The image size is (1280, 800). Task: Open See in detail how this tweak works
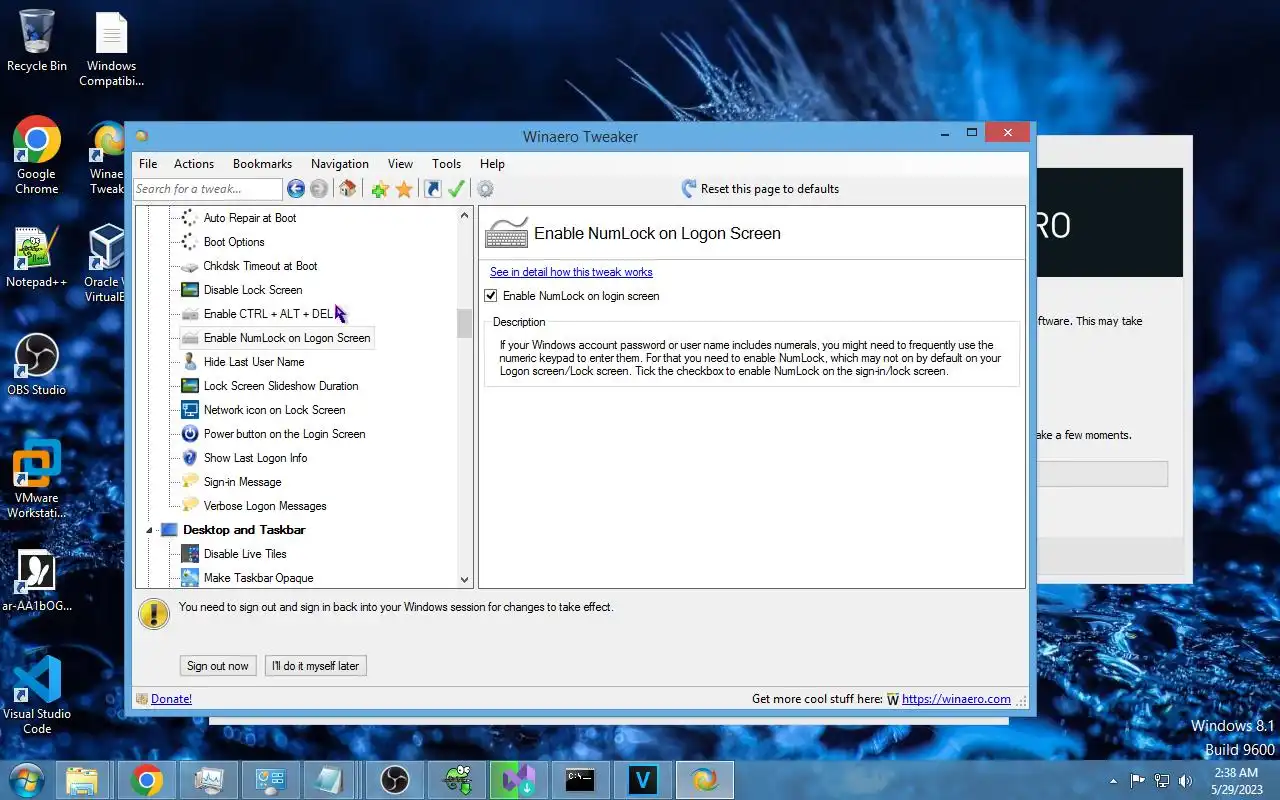point(571,272)
